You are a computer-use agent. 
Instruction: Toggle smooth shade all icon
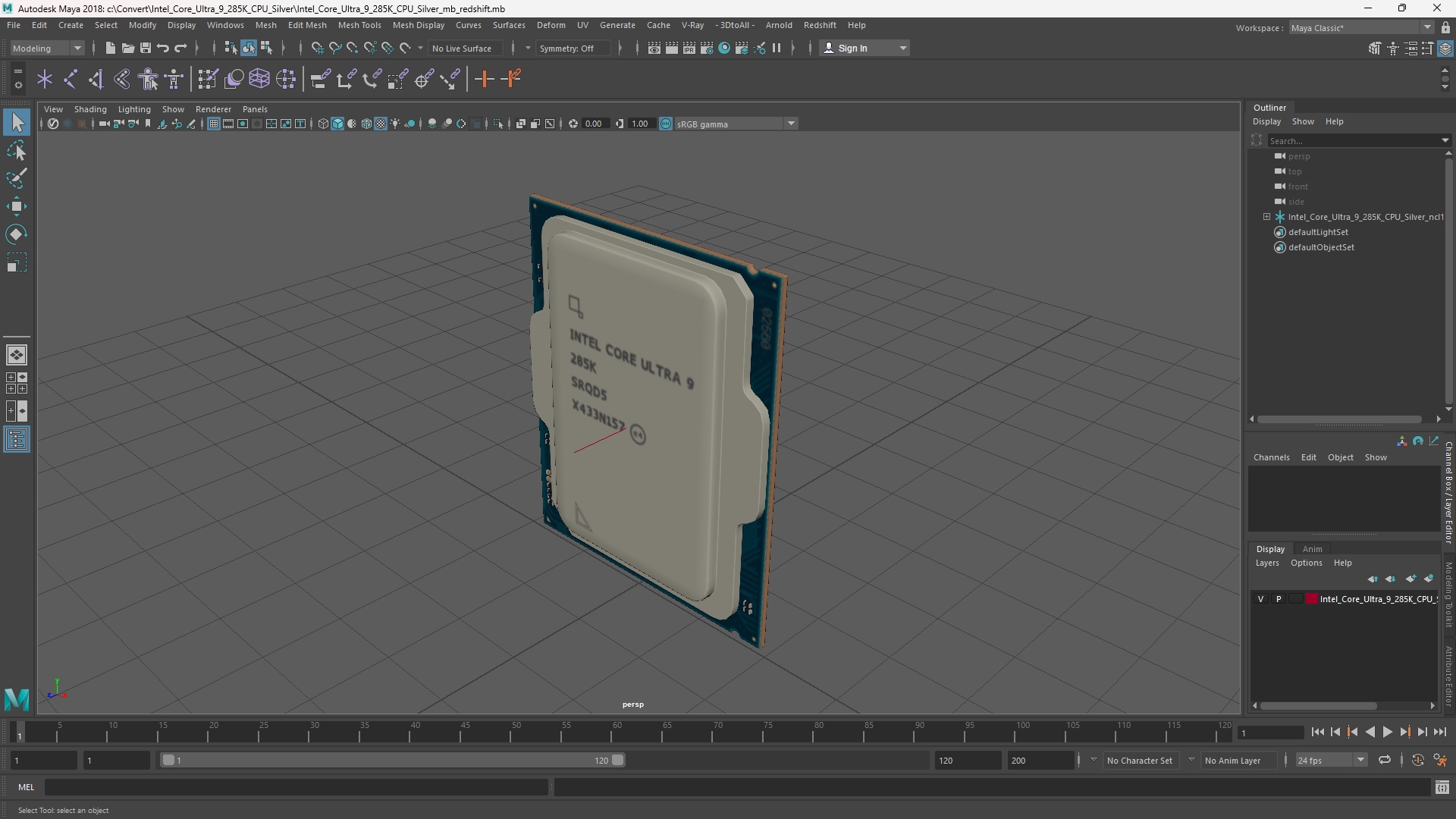pos(337,124)
